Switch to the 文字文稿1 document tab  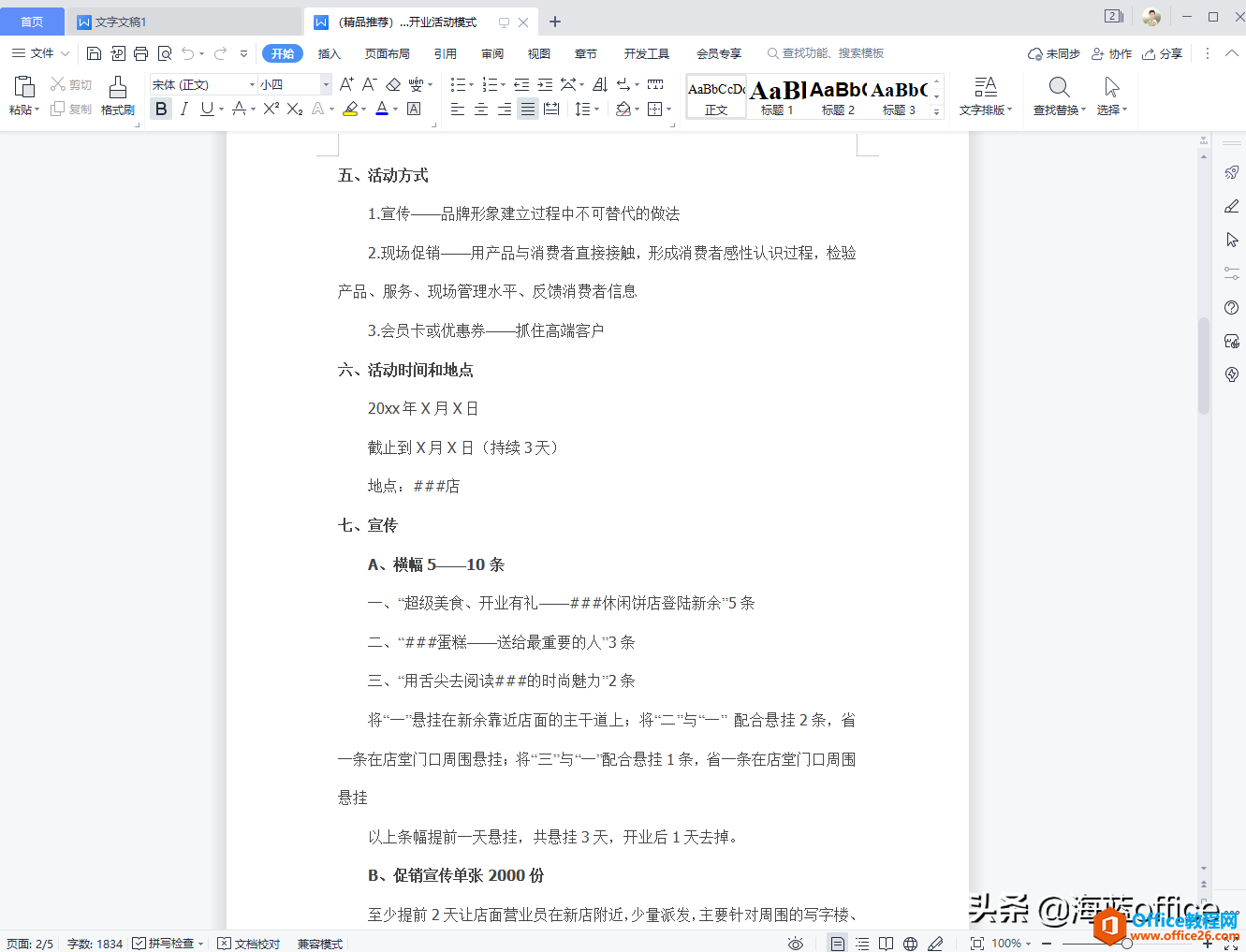(x=184, y=22)
